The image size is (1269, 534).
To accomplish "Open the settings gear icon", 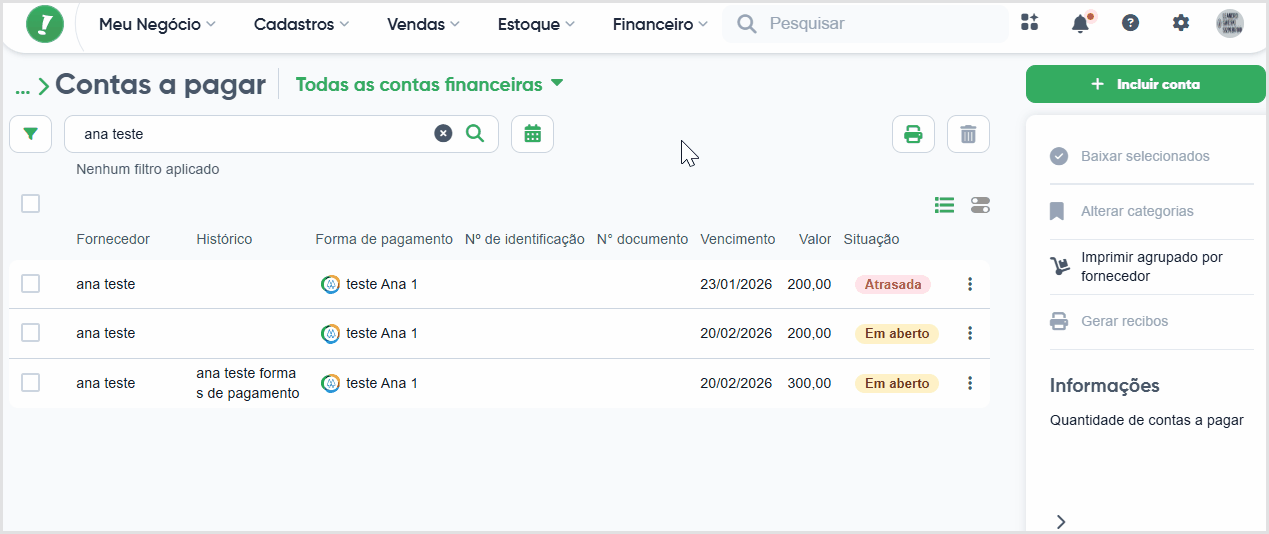I will [1181, 23].
